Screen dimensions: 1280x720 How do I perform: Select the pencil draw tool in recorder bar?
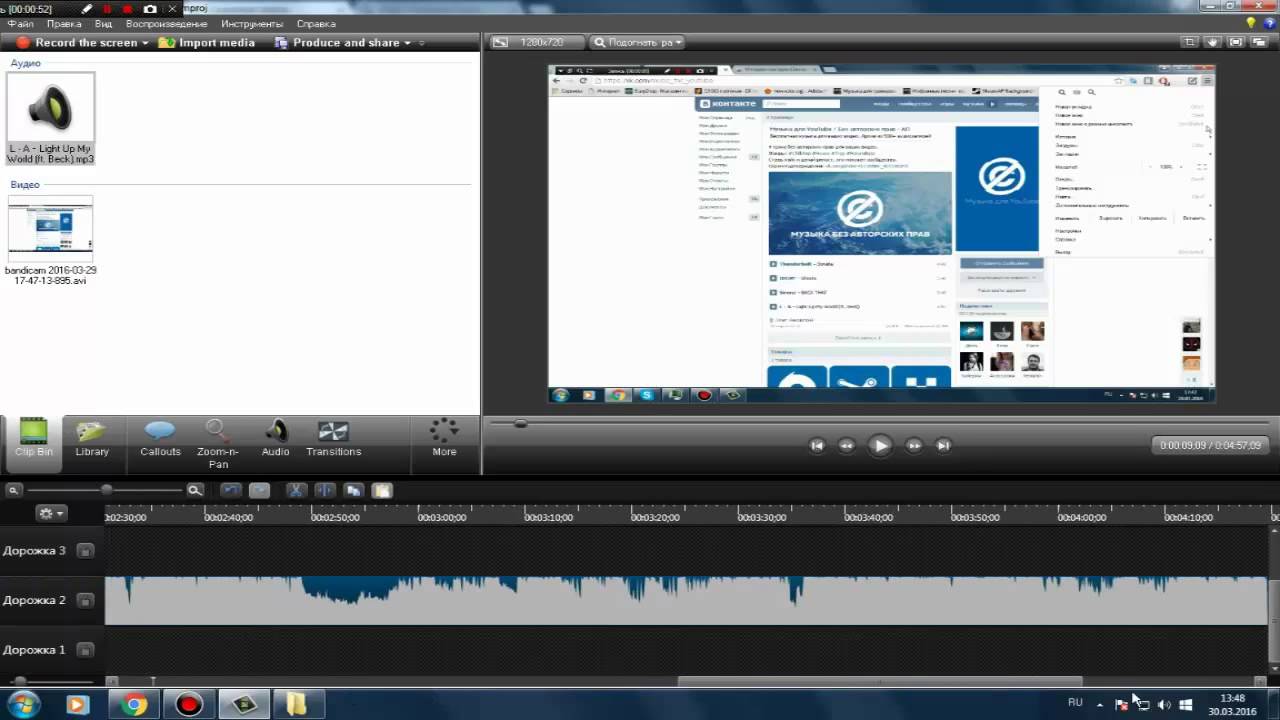point(87,9)
